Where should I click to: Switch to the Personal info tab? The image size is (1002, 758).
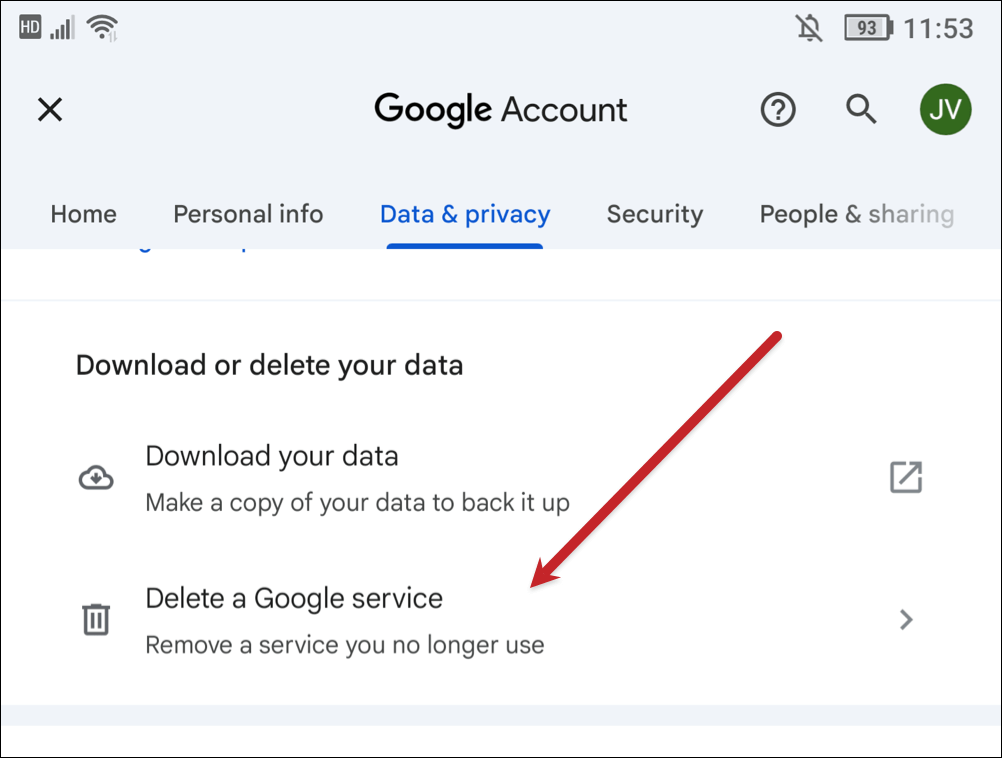click(248, 214)
